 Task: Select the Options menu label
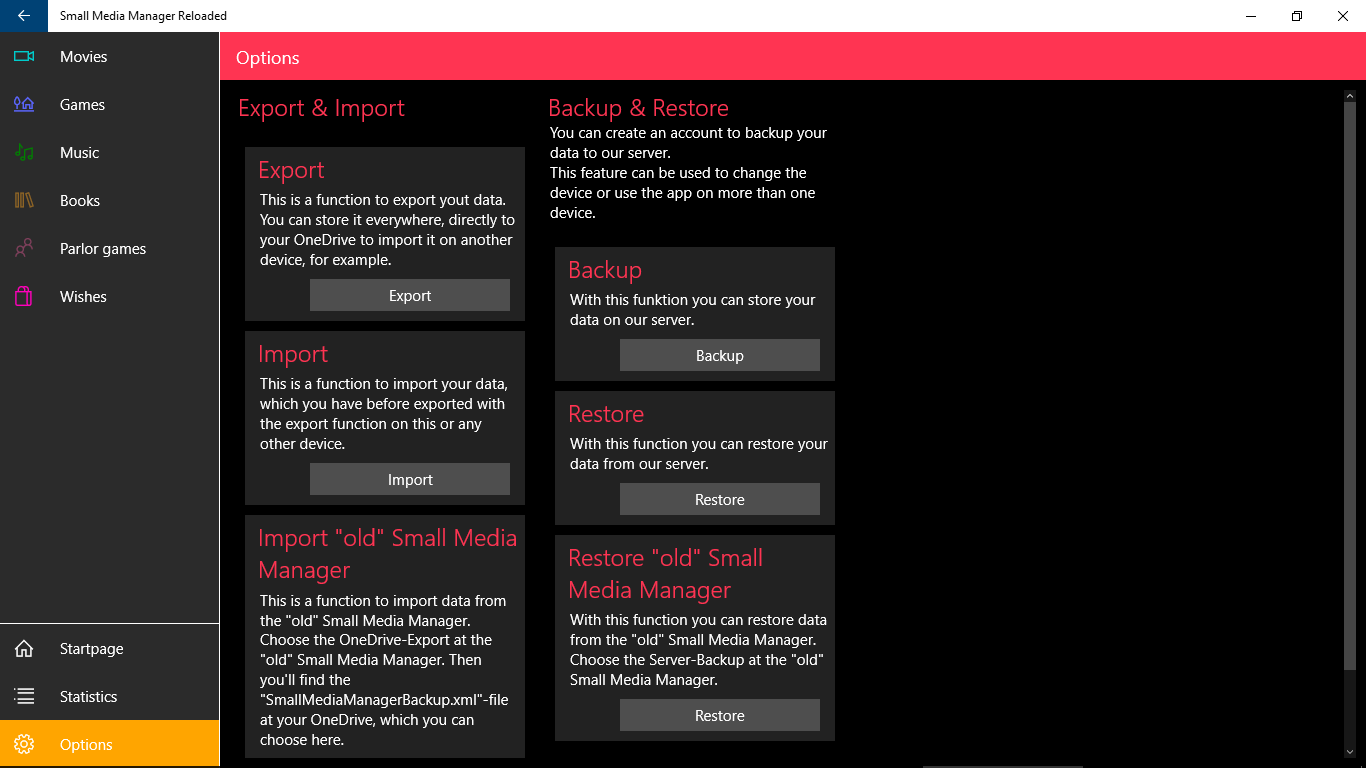(x=86, y=744)
